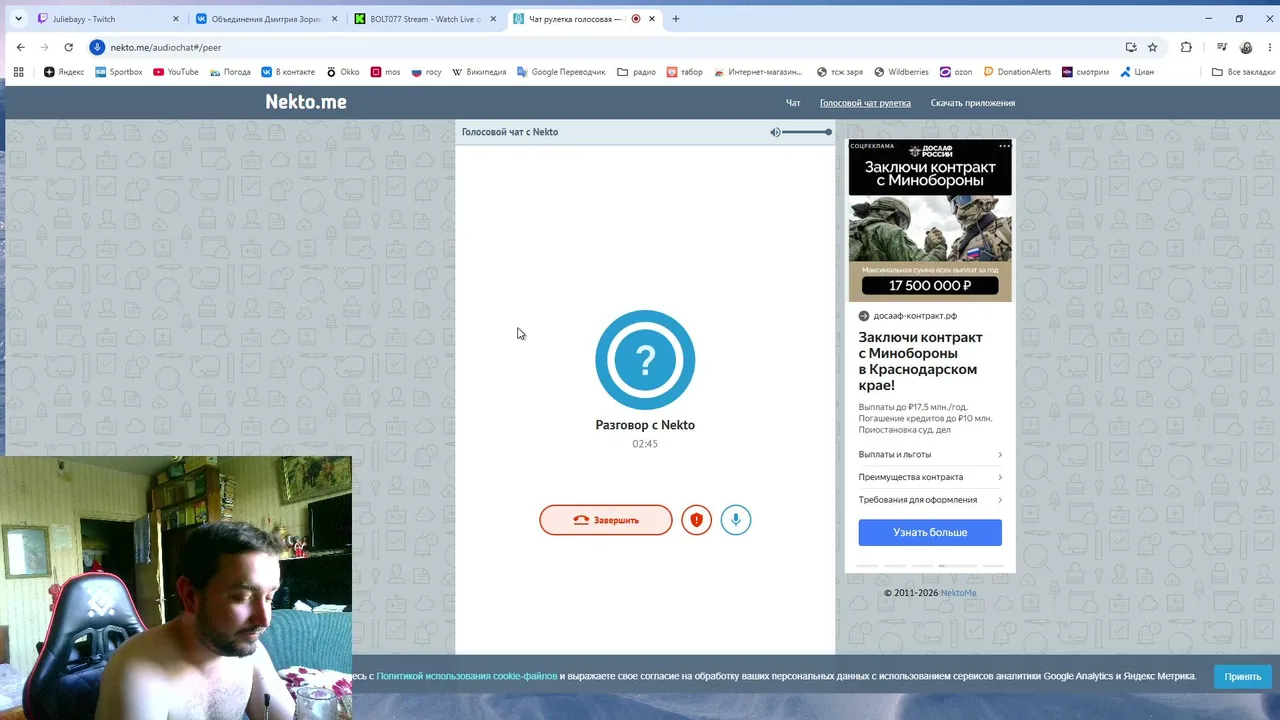Screen dimensions: 1280x720
Task: Open the browser extensions menu
Action: [1186, 47]
